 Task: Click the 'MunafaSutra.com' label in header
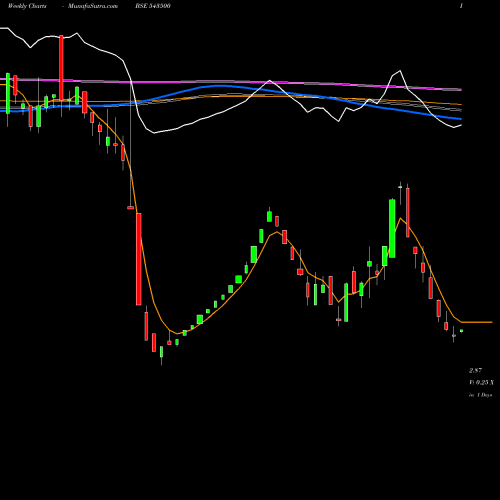pos(93,6)
